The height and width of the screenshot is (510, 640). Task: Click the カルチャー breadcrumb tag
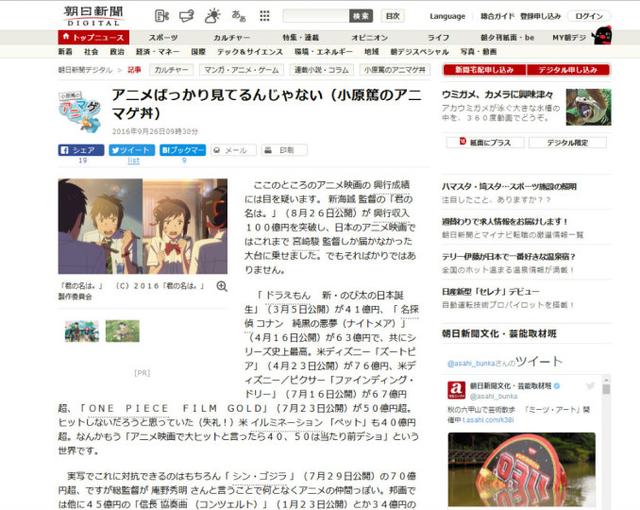tap(171, 70)
